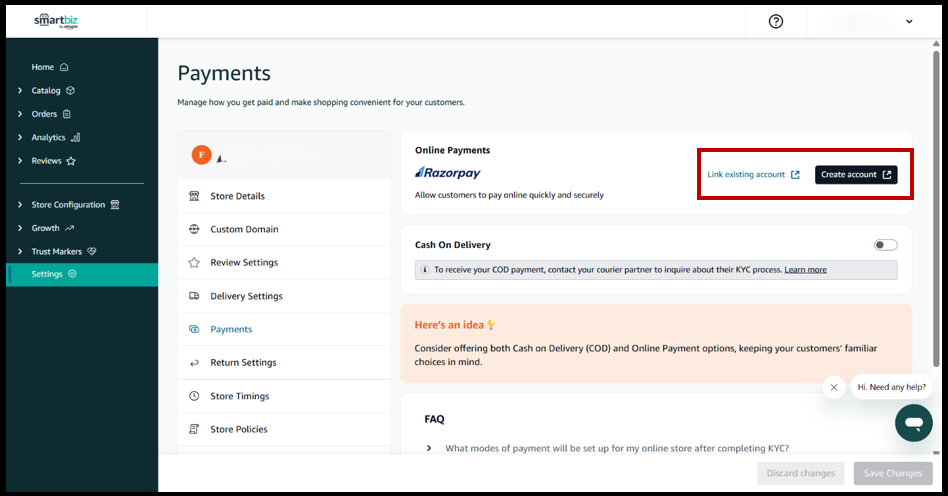Click the Store Timings clock icon

pos(194,396)
